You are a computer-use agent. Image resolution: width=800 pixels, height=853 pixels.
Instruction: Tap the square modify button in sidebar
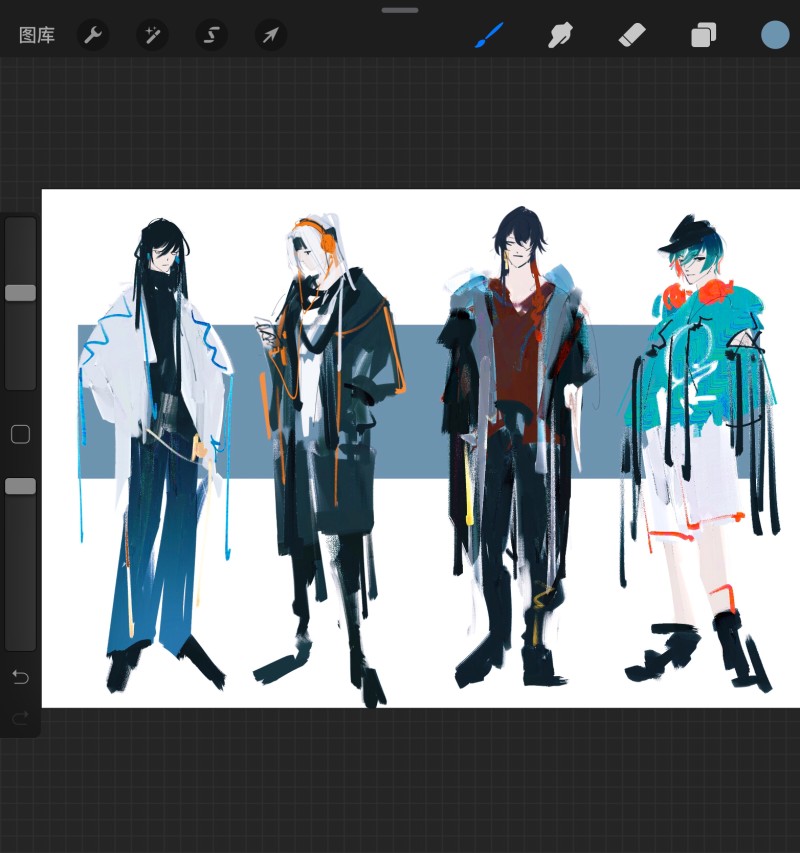tap(21, 434)
